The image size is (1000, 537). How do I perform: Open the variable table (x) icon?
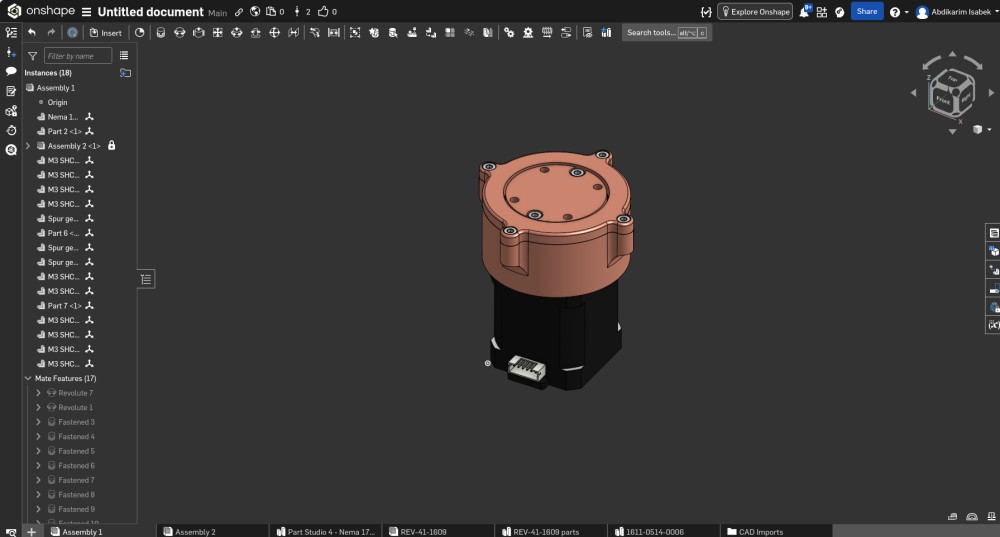[994, 325]
